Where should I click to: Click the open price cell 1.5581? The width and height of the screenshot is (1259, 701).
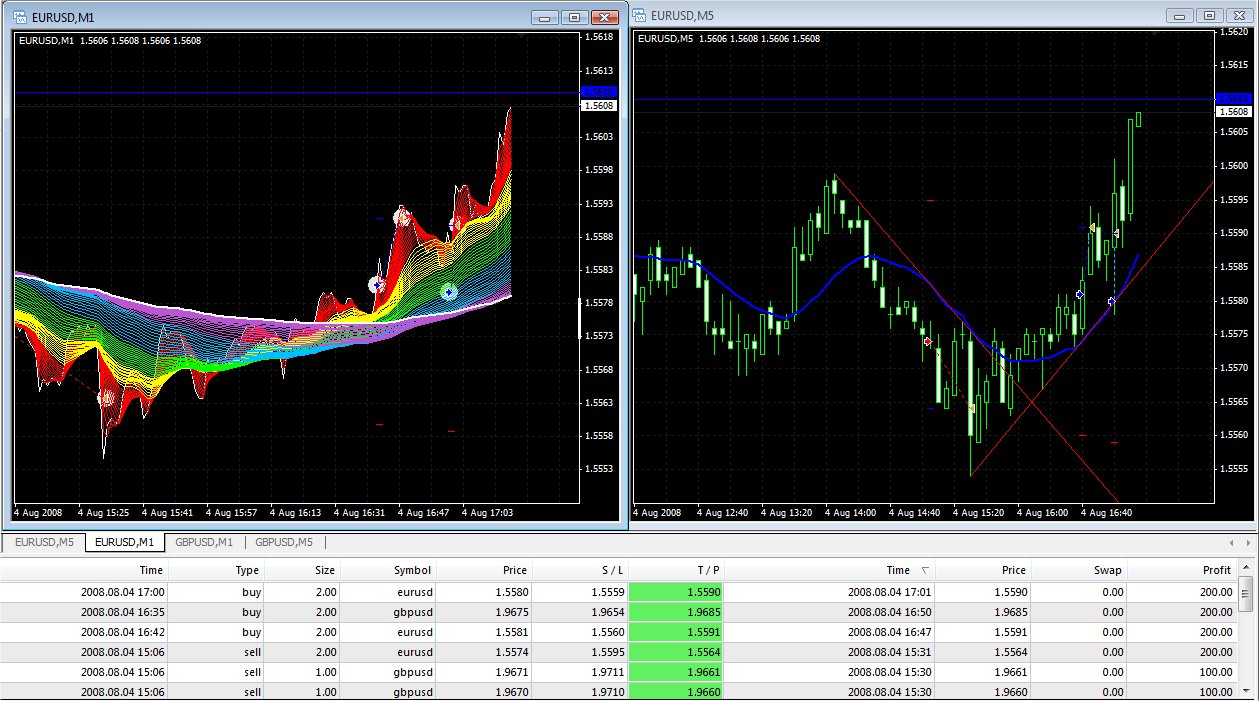point(485,632)
